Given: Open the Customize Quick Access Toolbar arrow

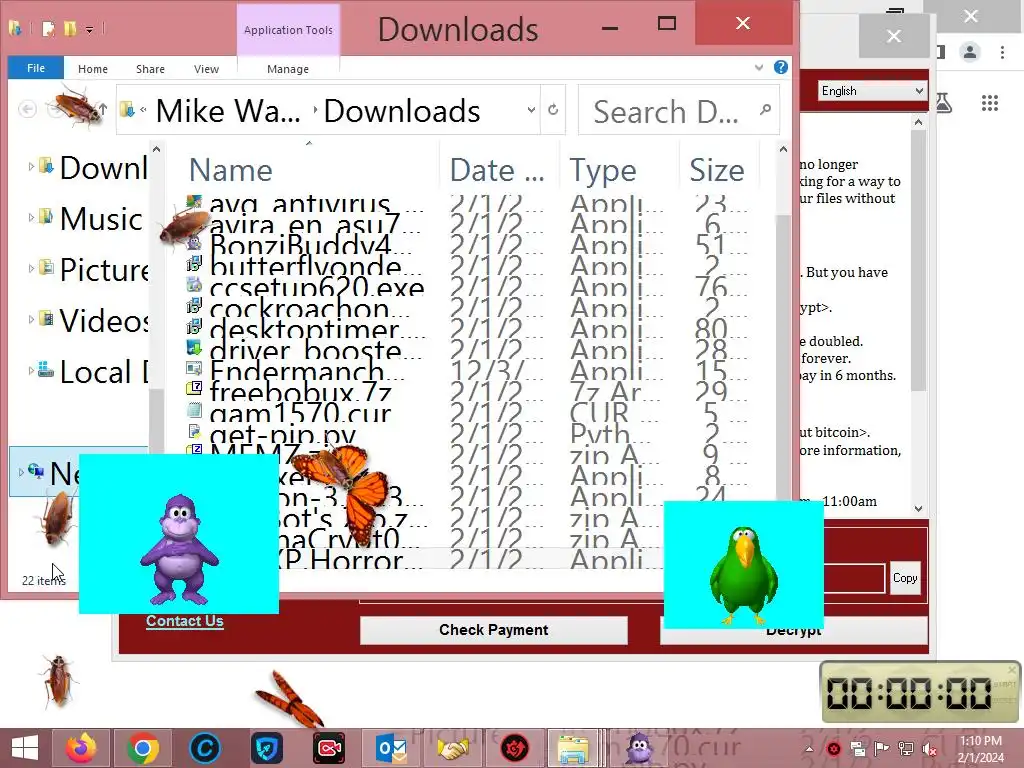Looking at the screenshot, I should (89, 29).
